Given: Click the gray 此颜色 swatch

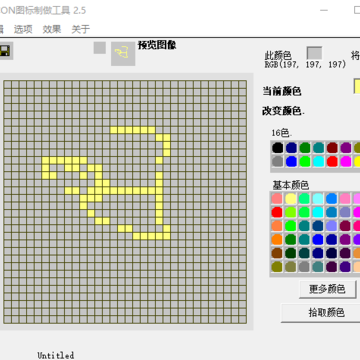Looking at the screenshot, I should [x=314, y=53].
